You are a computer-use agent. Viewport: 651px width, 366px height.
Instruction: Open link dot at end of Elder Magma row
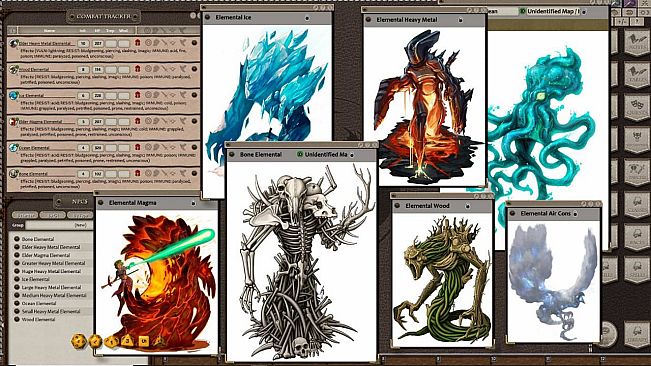(x=194, y=121)
